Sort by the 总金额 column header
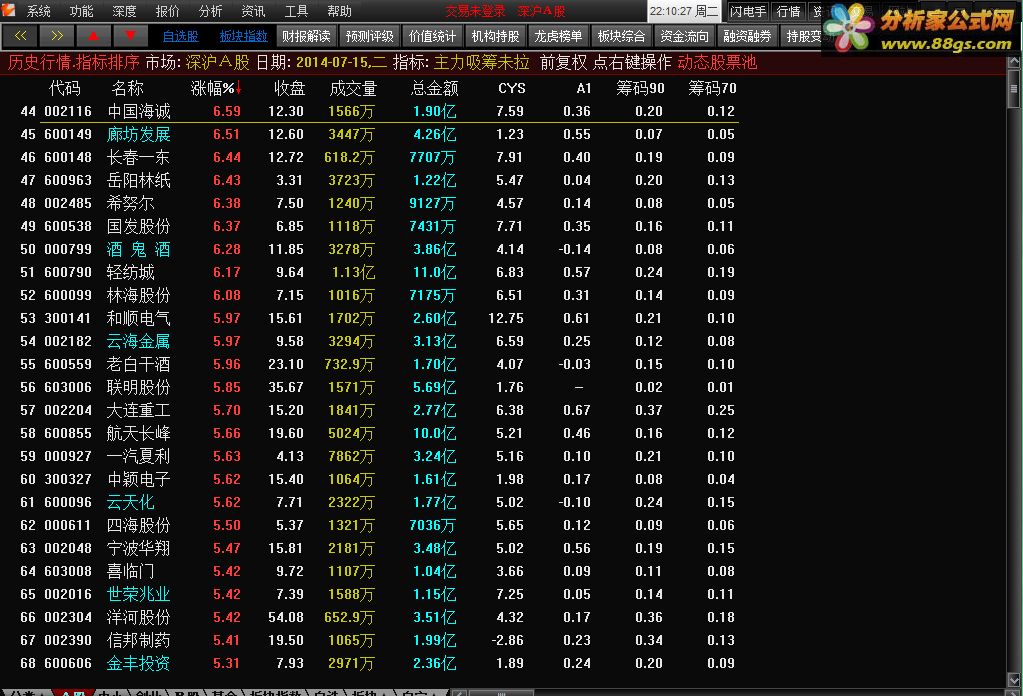Screen dimensions: 1023x696 435,88
